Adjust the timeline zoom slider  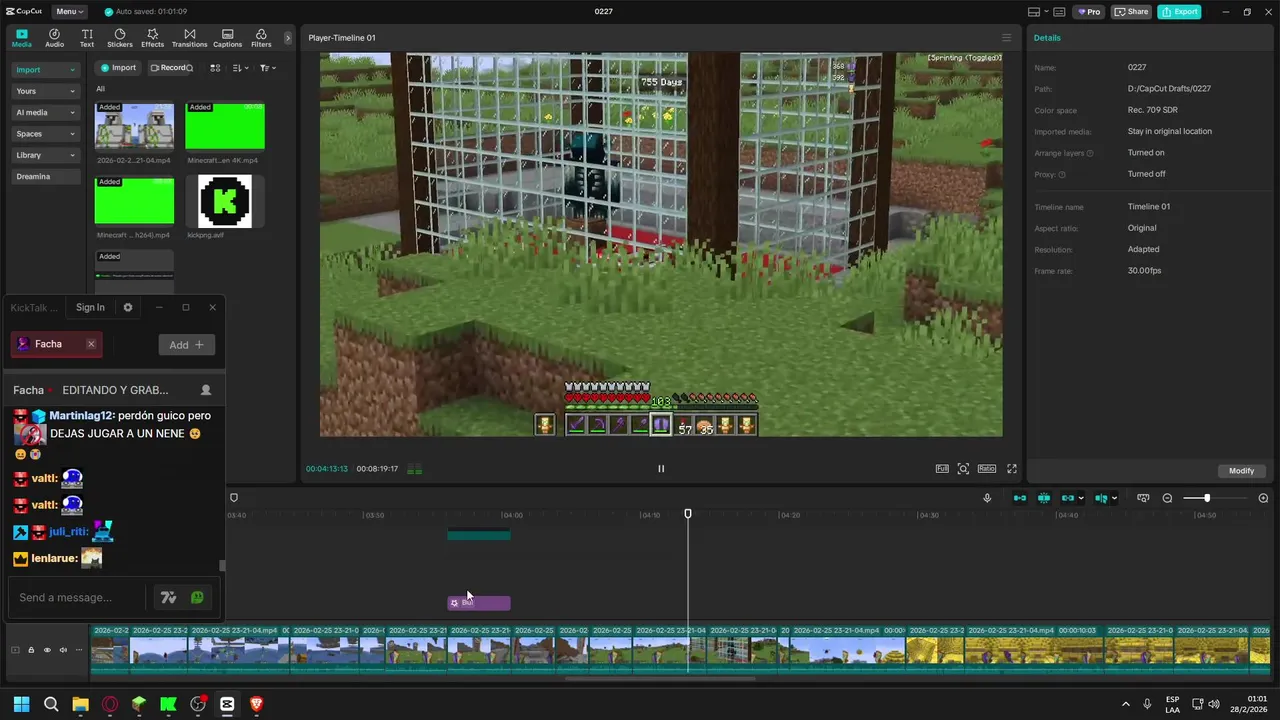[1207, 498]
